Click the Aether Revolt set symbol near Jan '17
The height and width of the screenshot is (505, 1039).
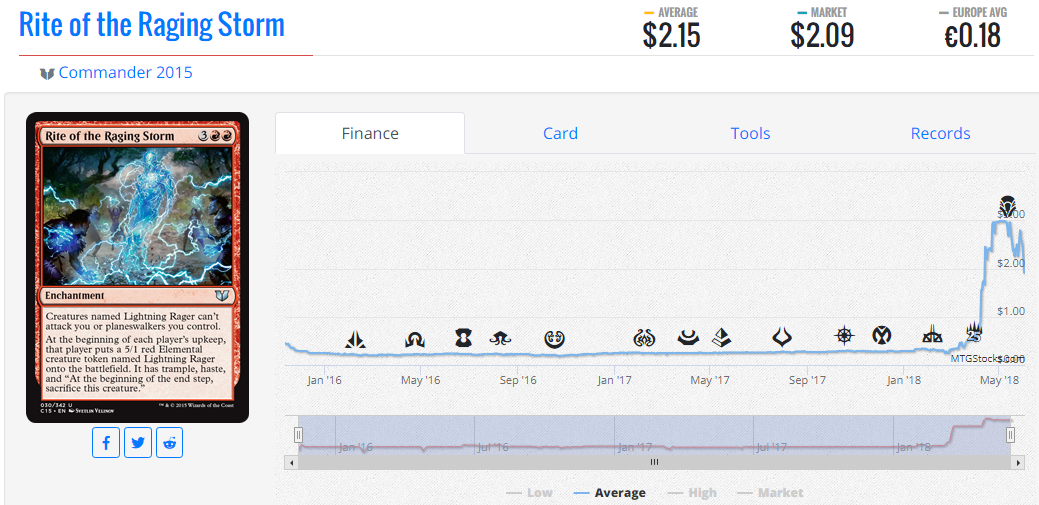pyautogui.click(x=644, y=339)
